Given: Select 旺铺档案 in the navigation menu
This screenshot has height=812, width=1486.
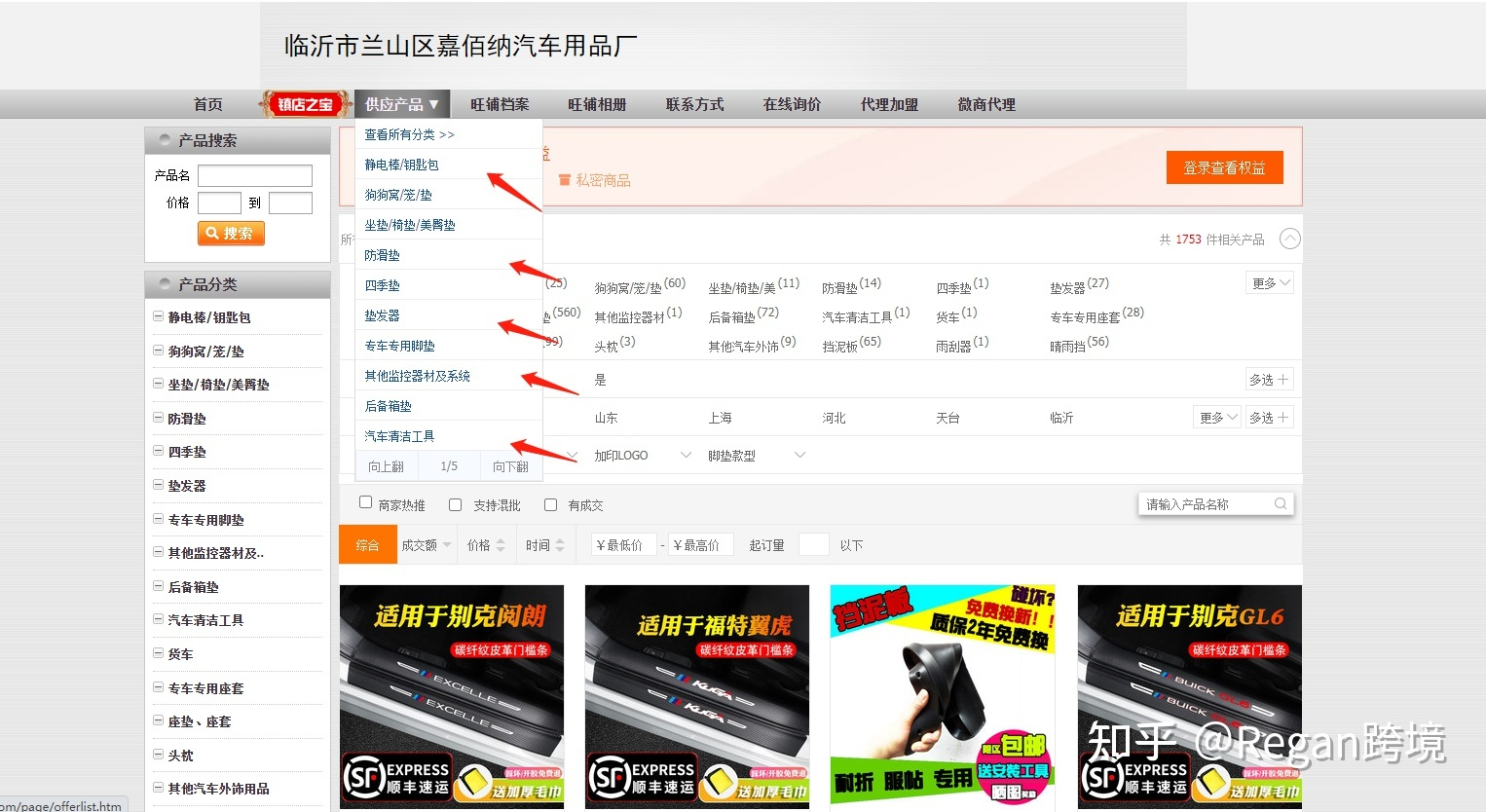Looking at the screenshot, I should click(x=499, y=103).
